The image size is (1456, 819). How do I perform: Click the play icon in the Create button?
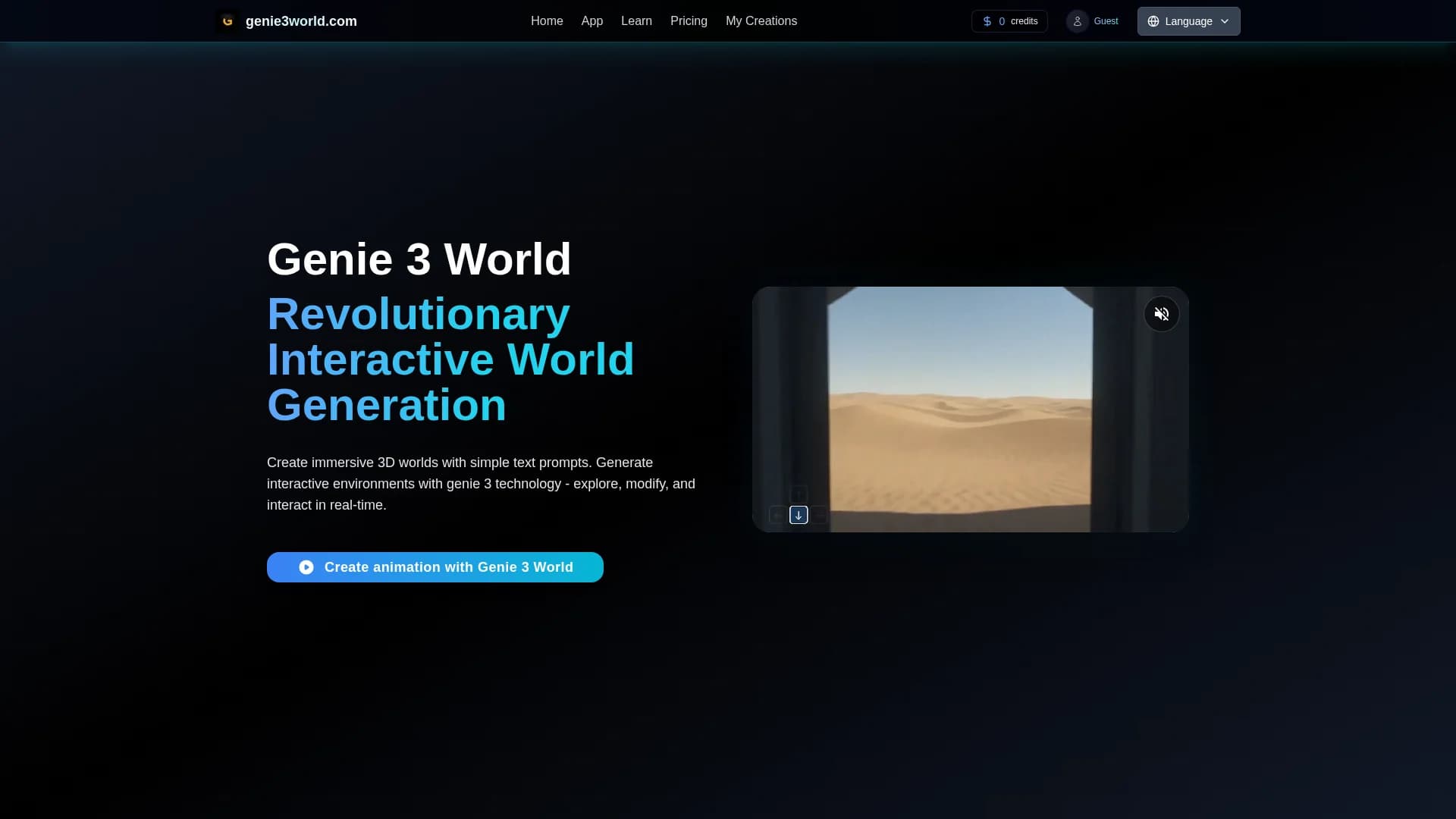click(306, 567)
